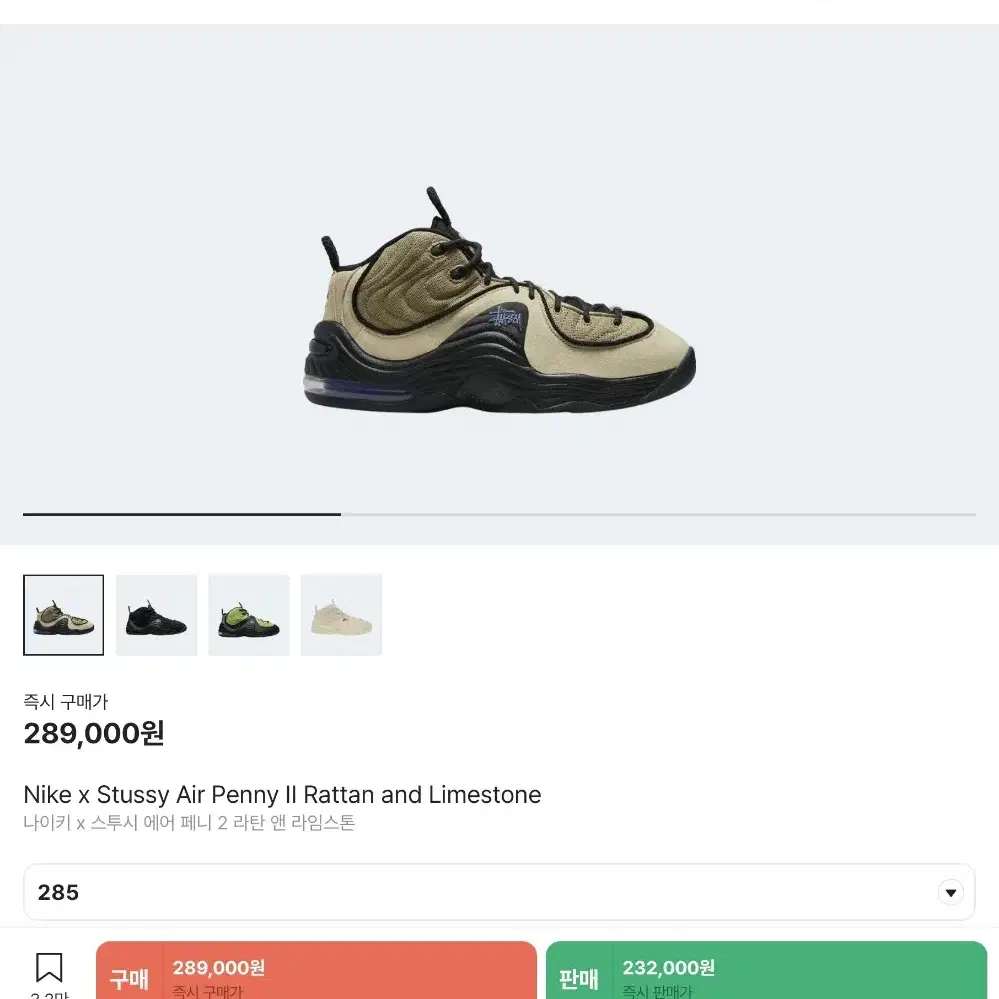Tap 289,000원 inside the buy button

point(219,968)
